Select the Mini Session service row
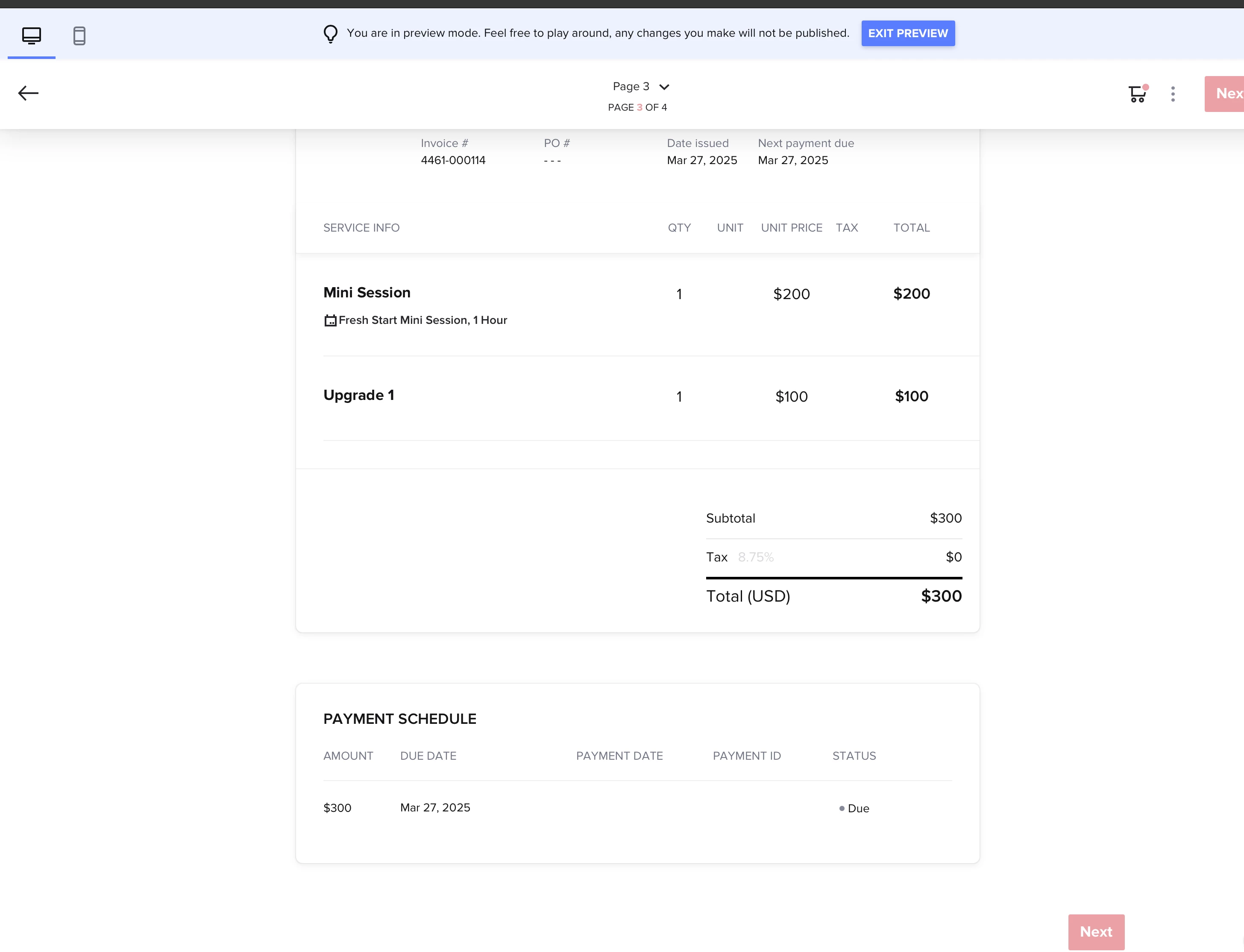This screenshot has height=952, width=1244. tap(367, 292)
